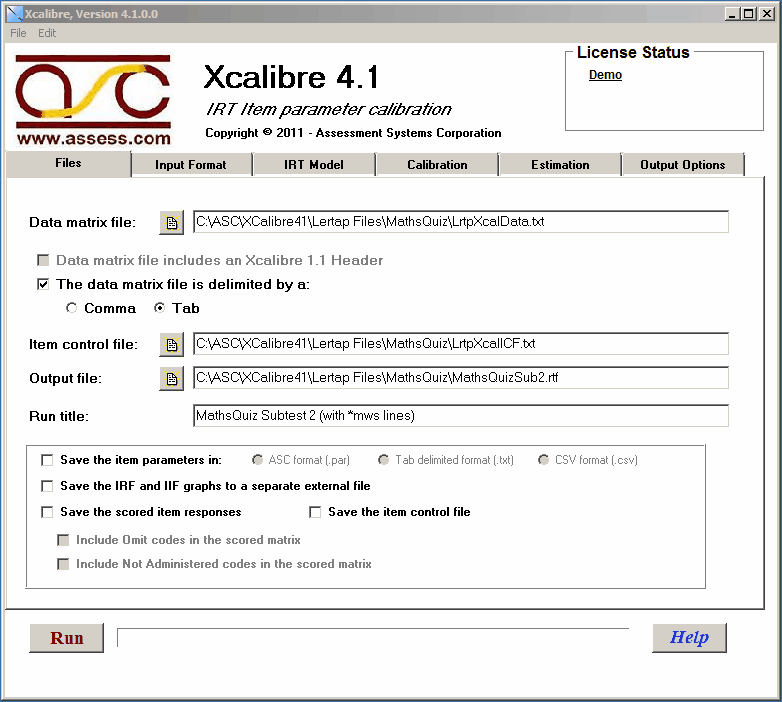Open the File menu

[x=18, y=33]
